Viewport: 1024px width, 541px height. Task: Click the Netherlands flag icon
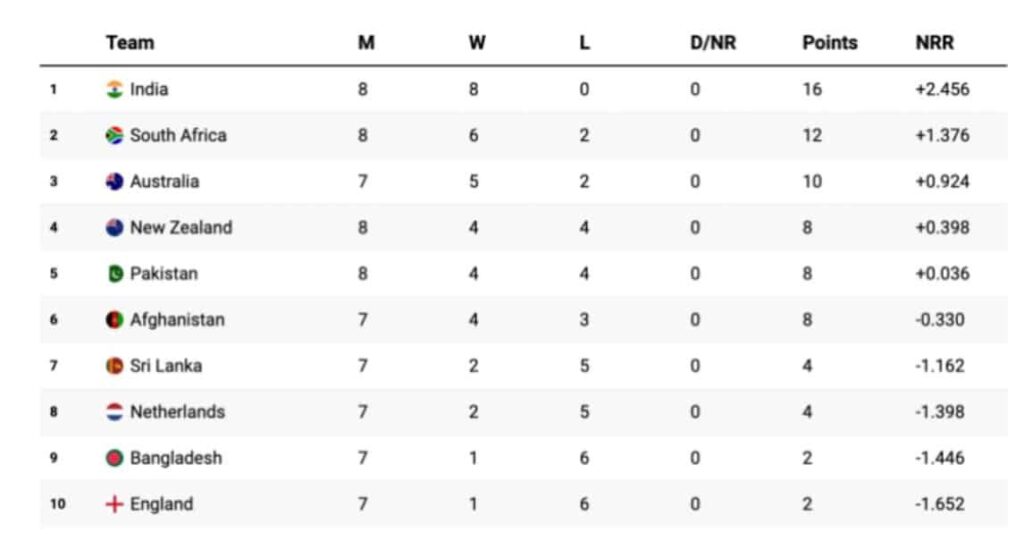[x=114, y=412]
